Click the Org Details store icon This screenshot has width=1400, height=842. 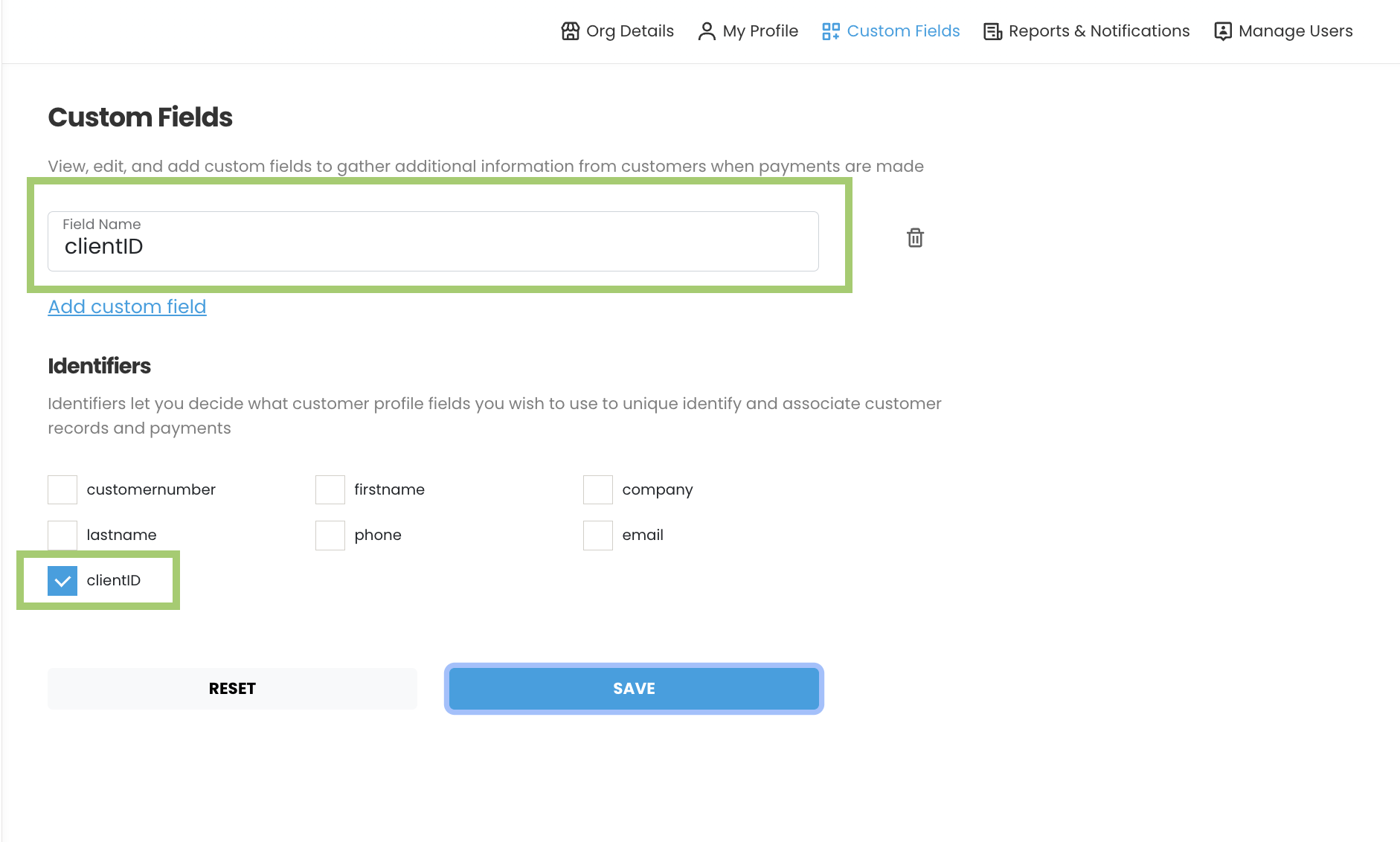pyautogui.click(x=569, y=31)
